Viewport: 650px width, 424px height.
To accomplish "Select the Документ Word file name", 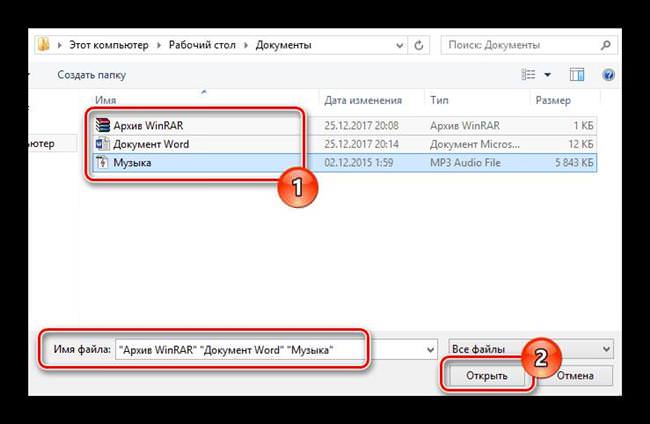I will [x=151, y=144].
